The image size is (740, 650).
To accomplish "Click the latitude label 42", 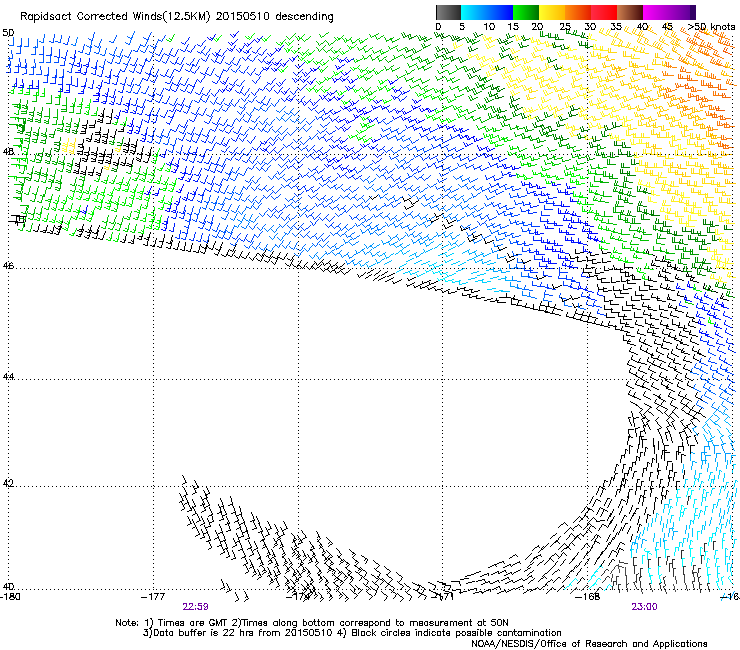I will pos(8,484).
